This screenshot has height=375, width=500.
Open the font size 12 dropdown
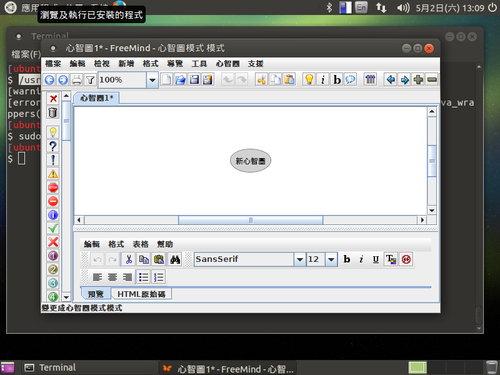coord(331,259)
